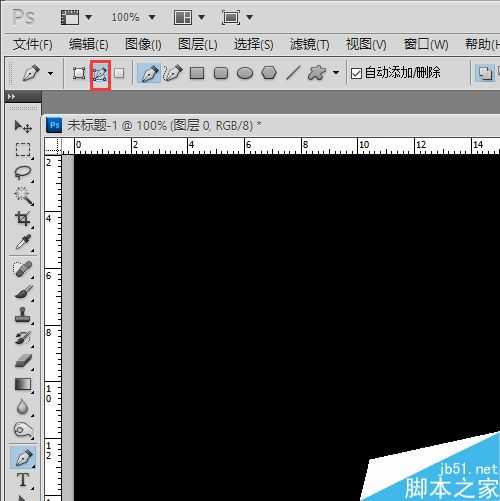The height and width of the screenshot is (501, 500).
Task: Pick the Freeform Pen tool option
Action: coord(173,73)
